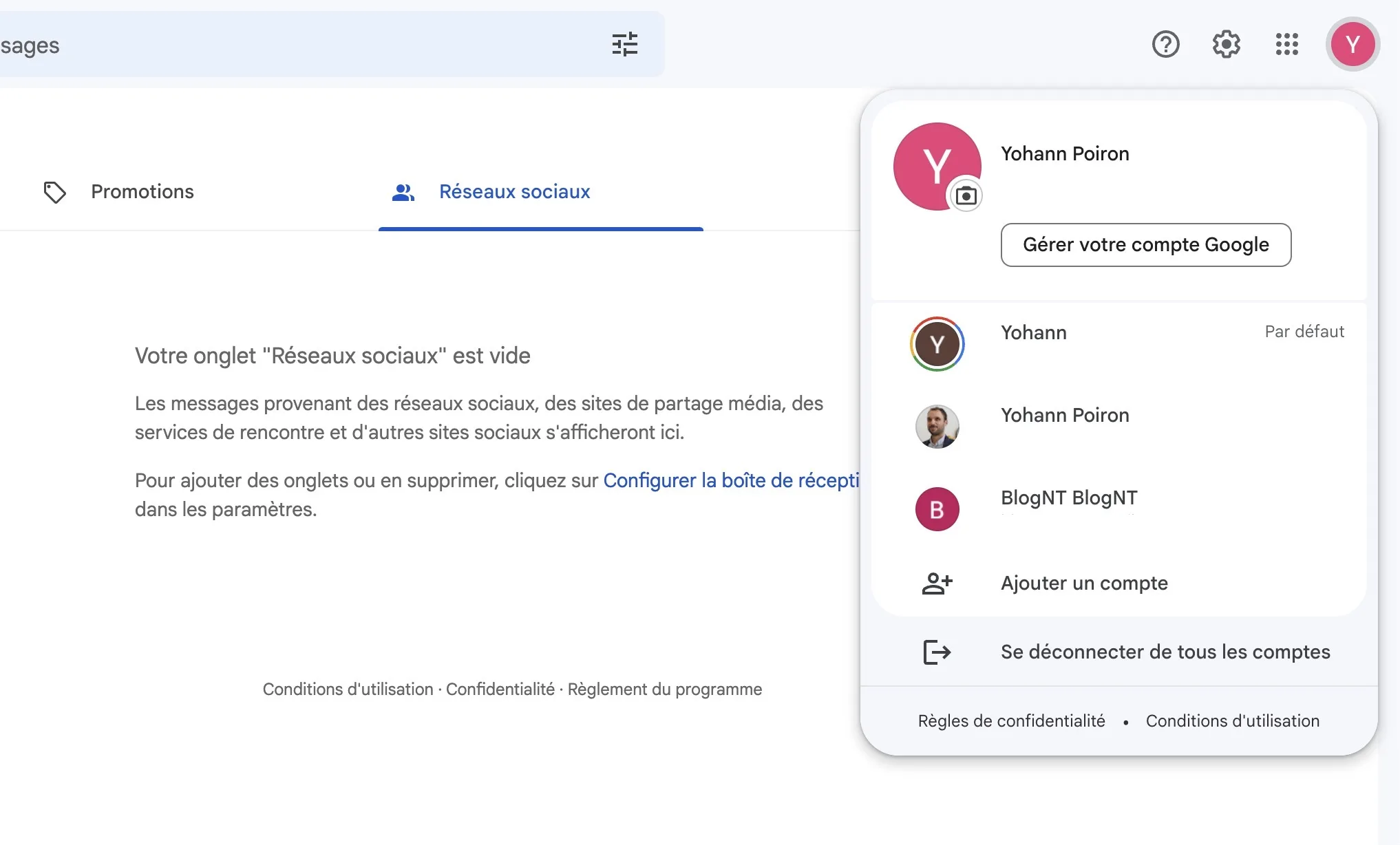The image size is (1400, 845).
Task: Click the sign-out arrow icon
Action: point(937,652)
